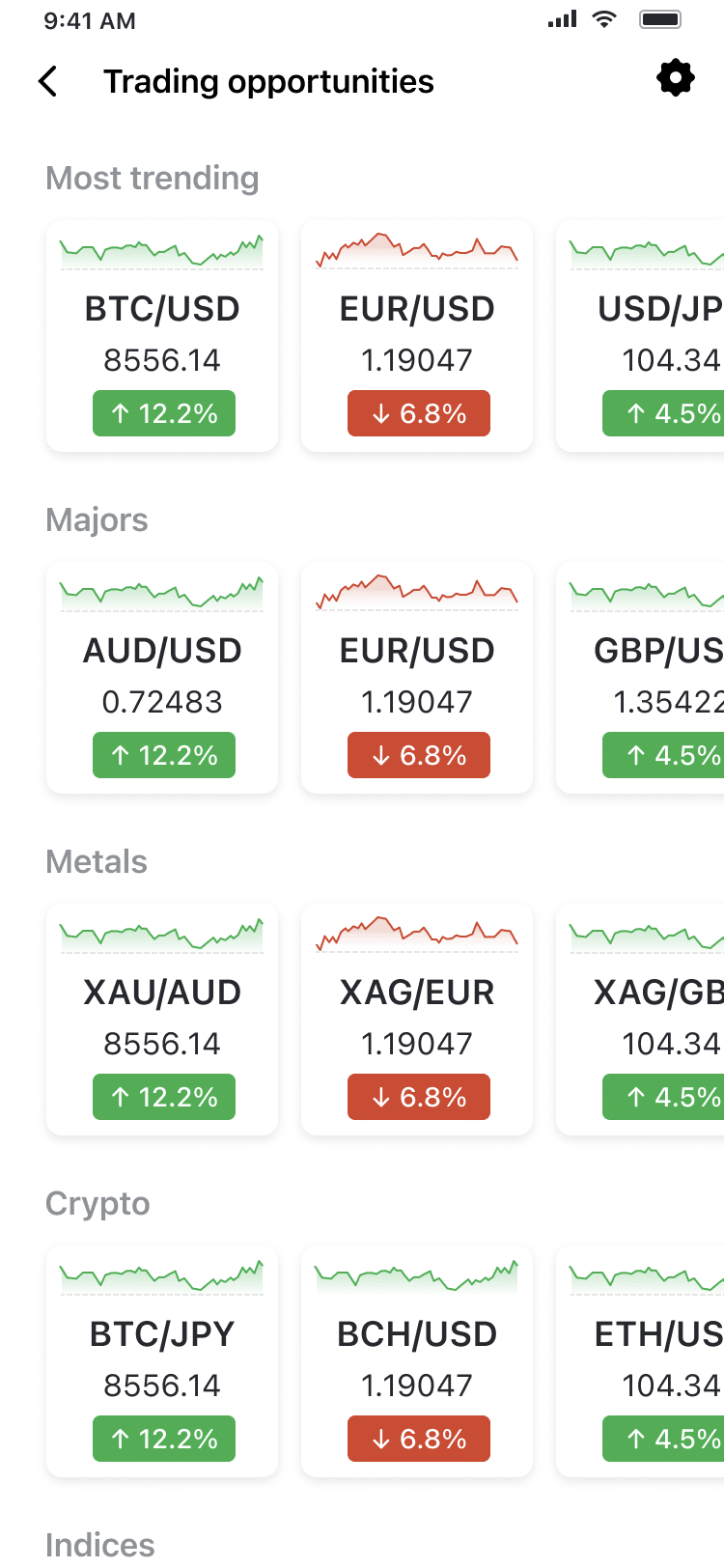Tap the Crypto section heading
724x1568 pixels.
point(97,1204)
